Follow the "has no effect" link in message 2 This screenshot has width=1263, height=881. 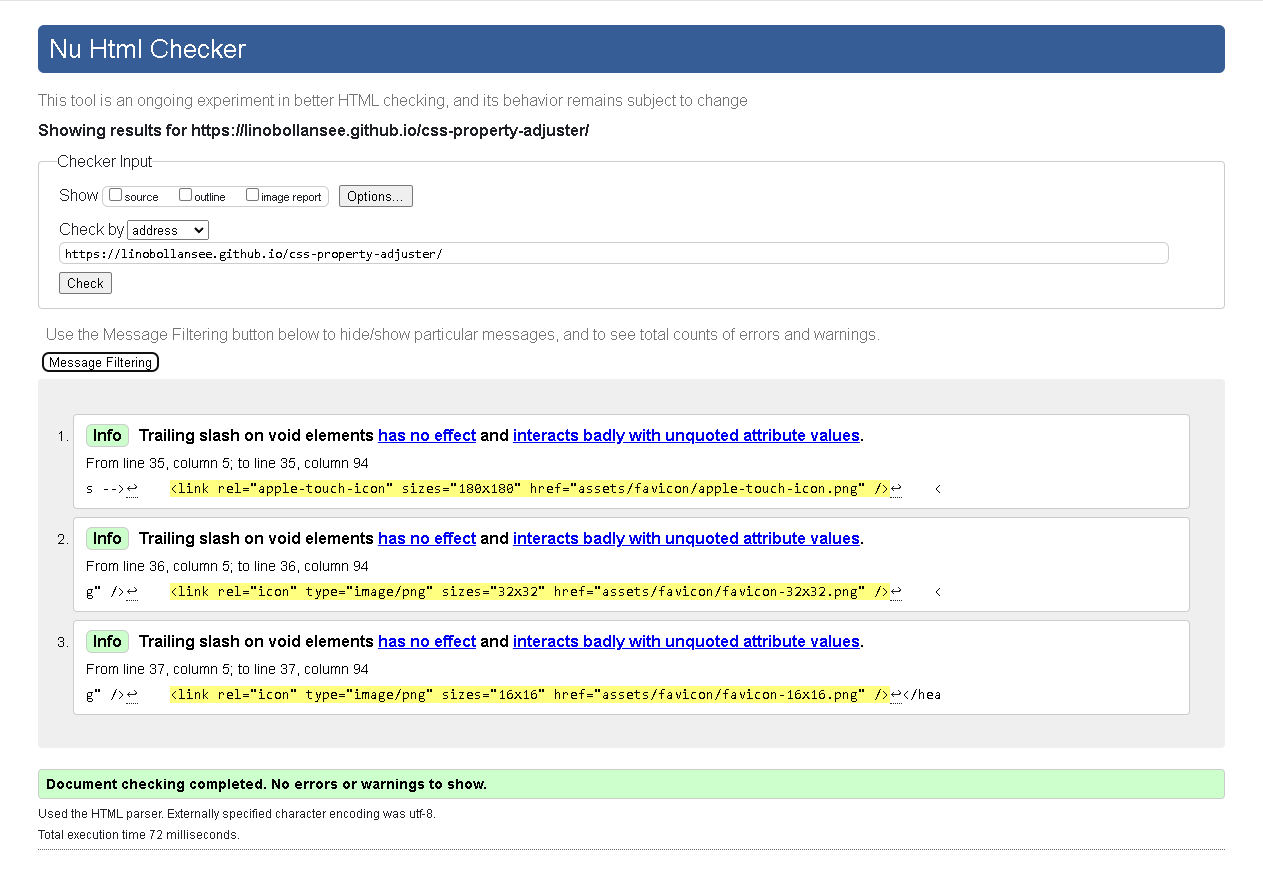coord(426,538)
